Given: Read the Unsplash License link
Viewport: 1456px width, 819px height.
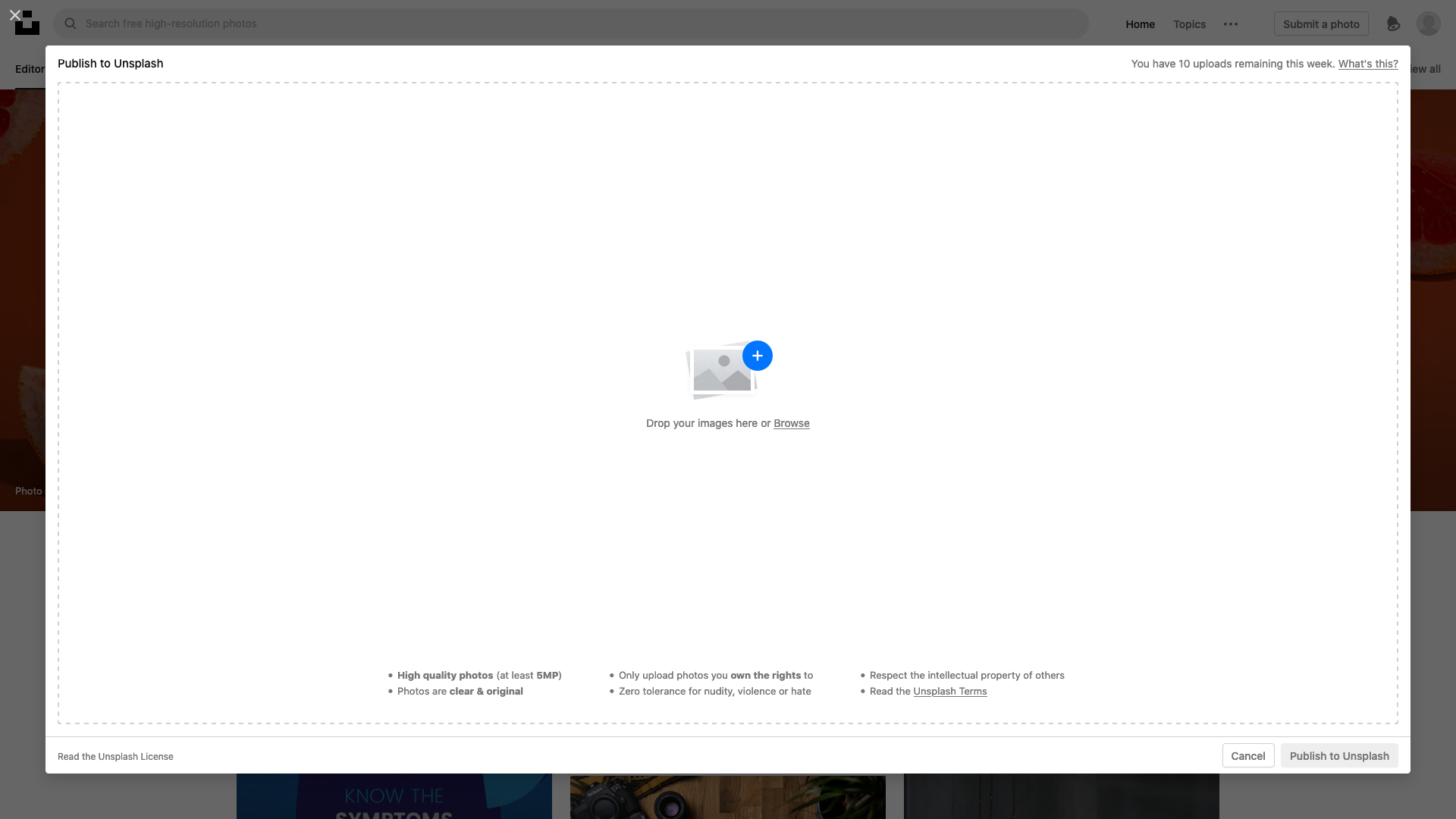Looking at the screenshot, I should click(x=115, y=757).
